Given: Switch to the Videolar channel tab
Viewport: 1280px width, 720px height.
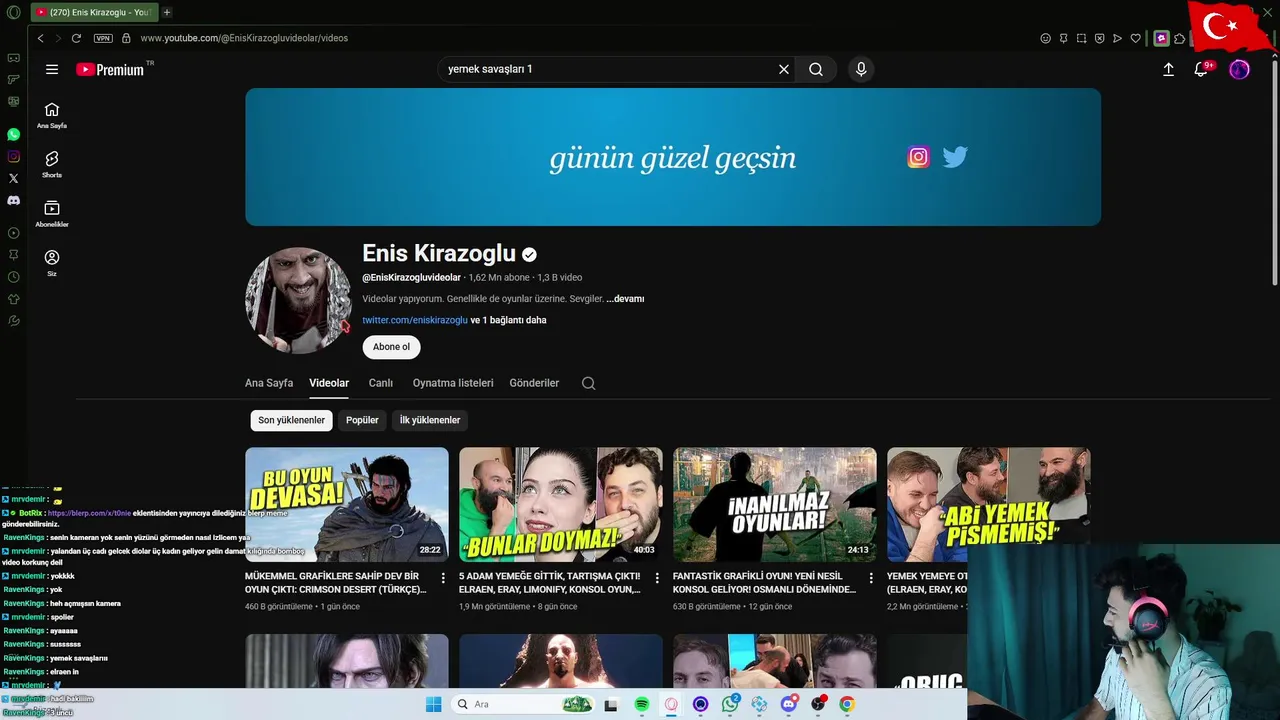Looking at the screenshot, I should click(329, 383).
